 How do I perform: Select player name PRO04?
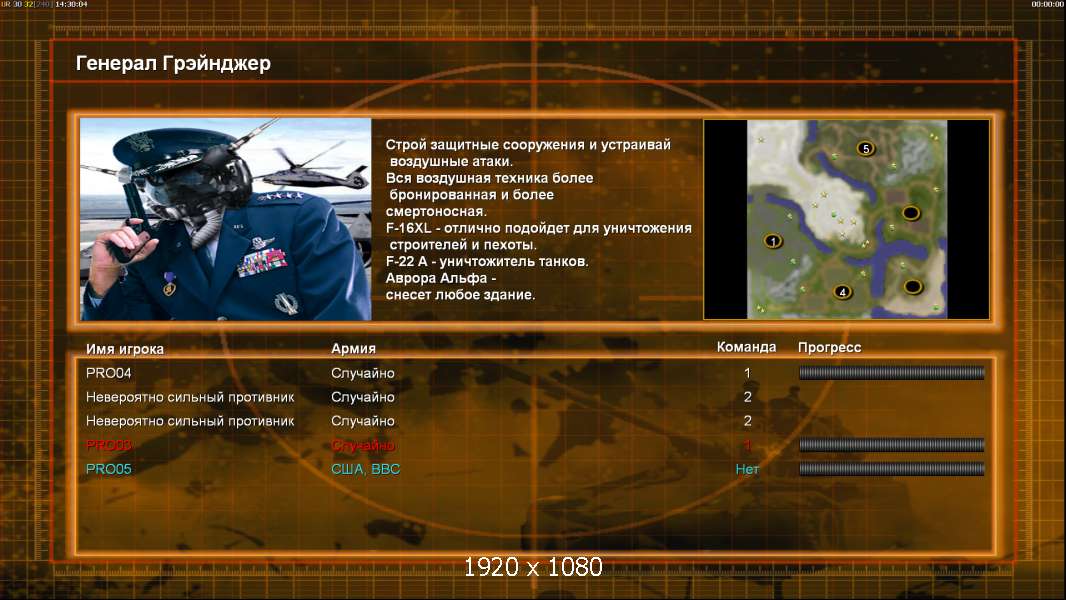109,373
